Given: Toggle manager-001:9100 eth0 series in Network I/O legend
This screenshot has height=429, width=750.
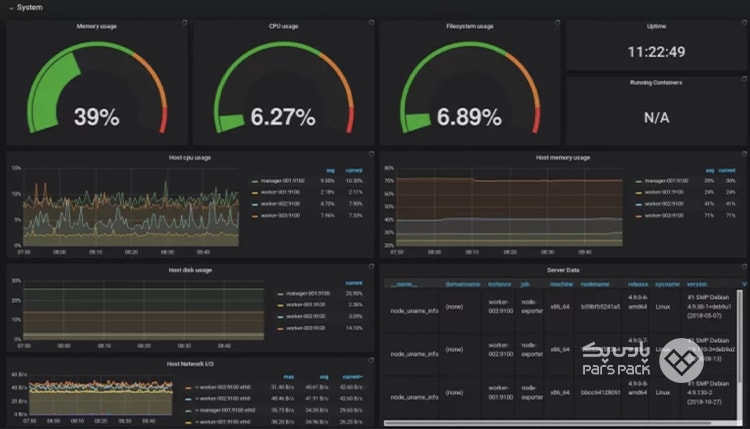Looking at the screenshot, I should point(225,410).
